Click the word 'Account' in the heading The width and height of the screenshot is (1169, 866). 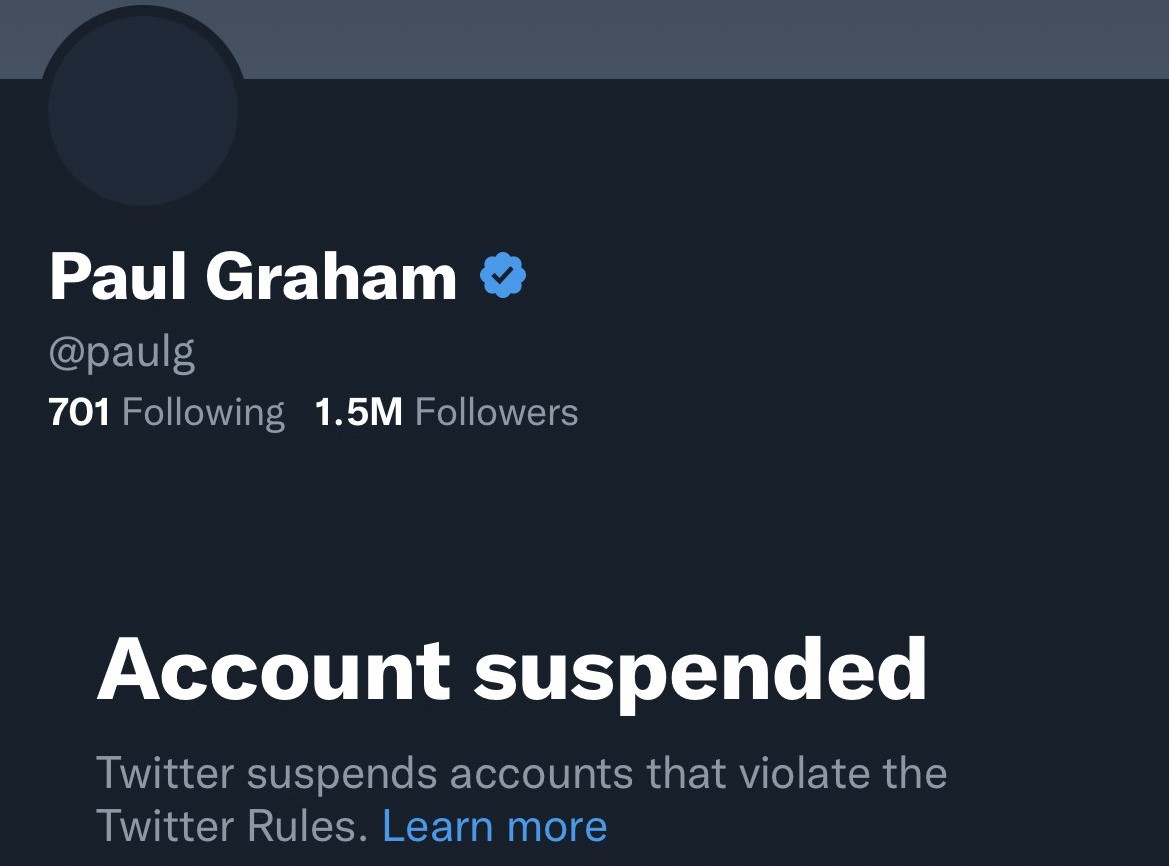274,670
